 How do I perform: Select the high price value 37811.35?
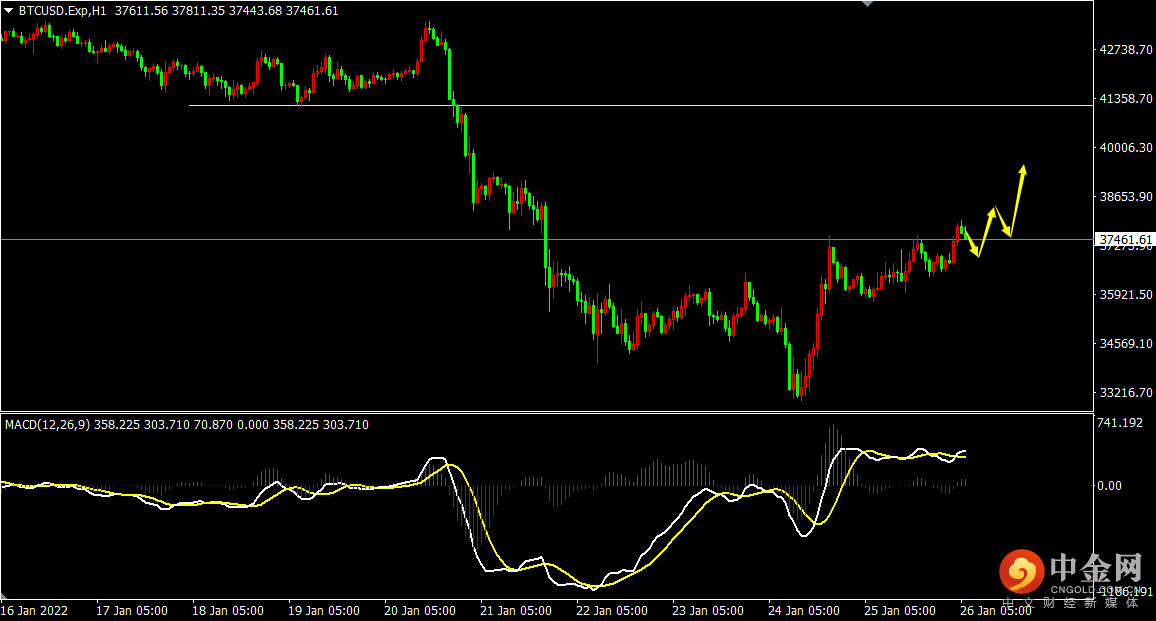tap(198, 11)
